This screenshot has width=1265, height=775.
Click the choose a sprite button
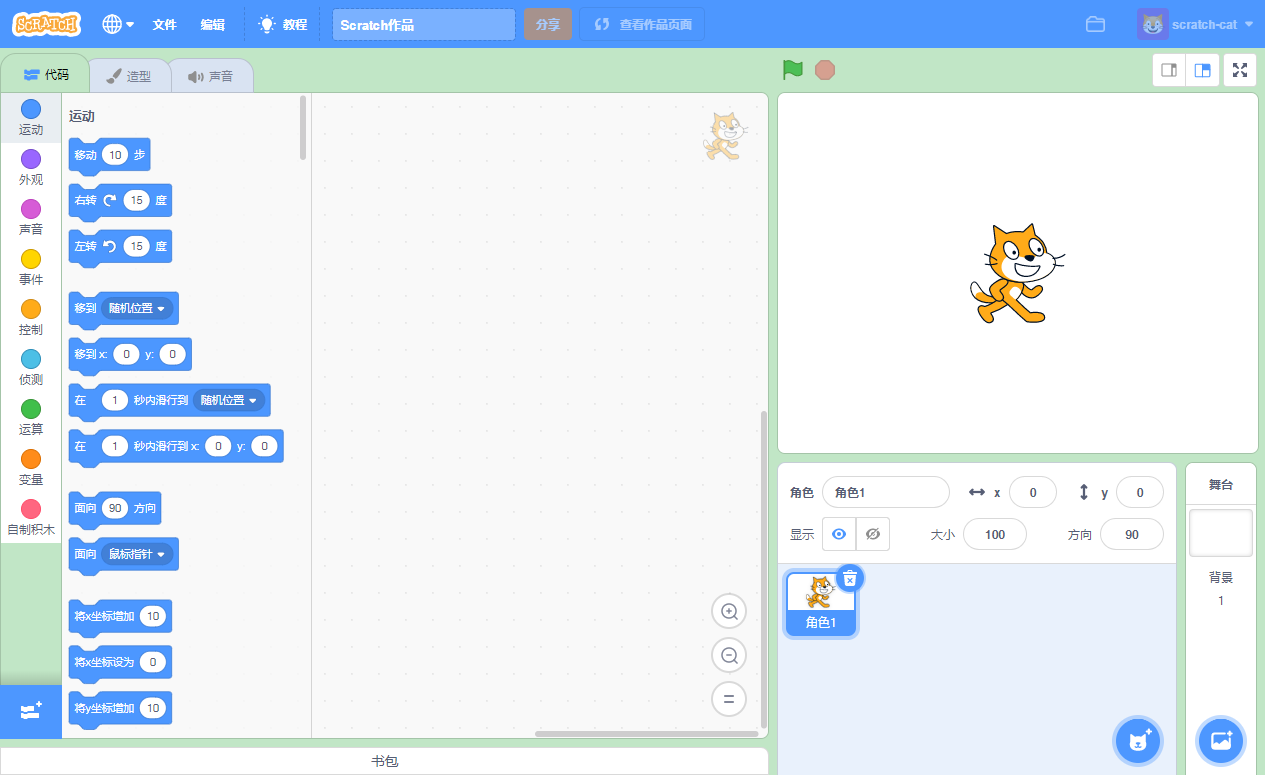1138,741
